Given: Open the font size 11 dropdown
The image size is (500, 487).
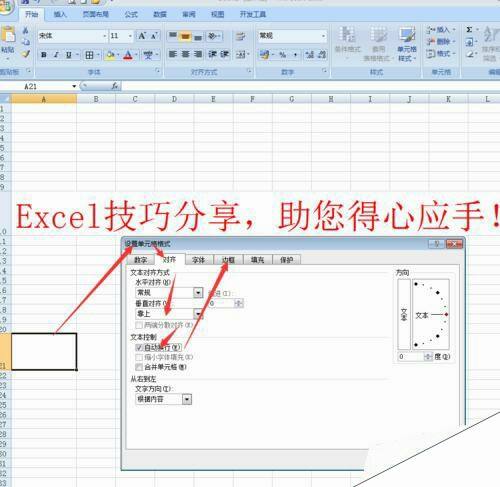Looking at the screenshot, I should click(130, 36).
